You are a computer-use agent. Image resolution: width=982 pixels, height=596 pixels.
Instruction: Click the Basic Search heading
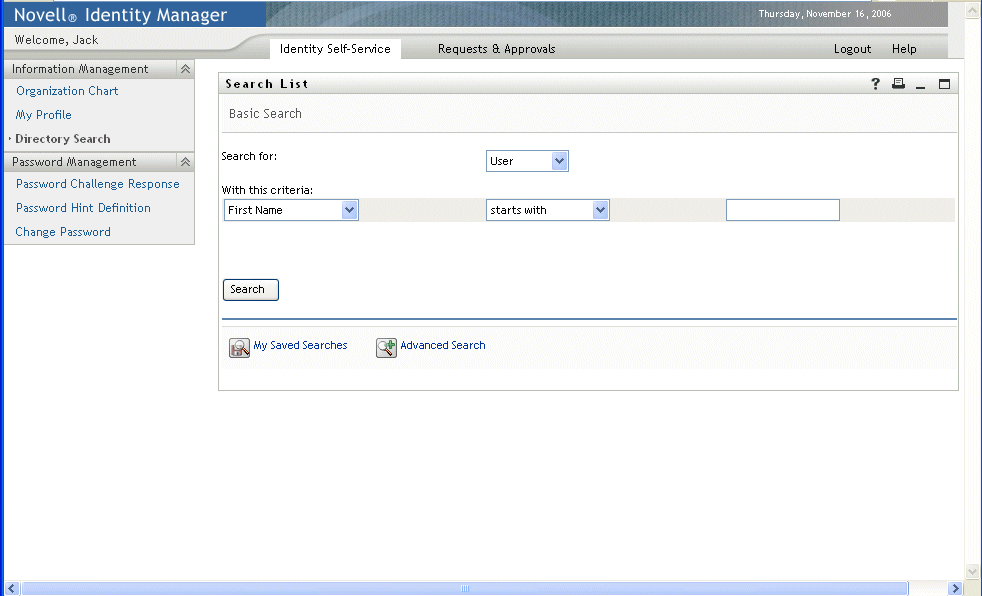coord(265,114)
